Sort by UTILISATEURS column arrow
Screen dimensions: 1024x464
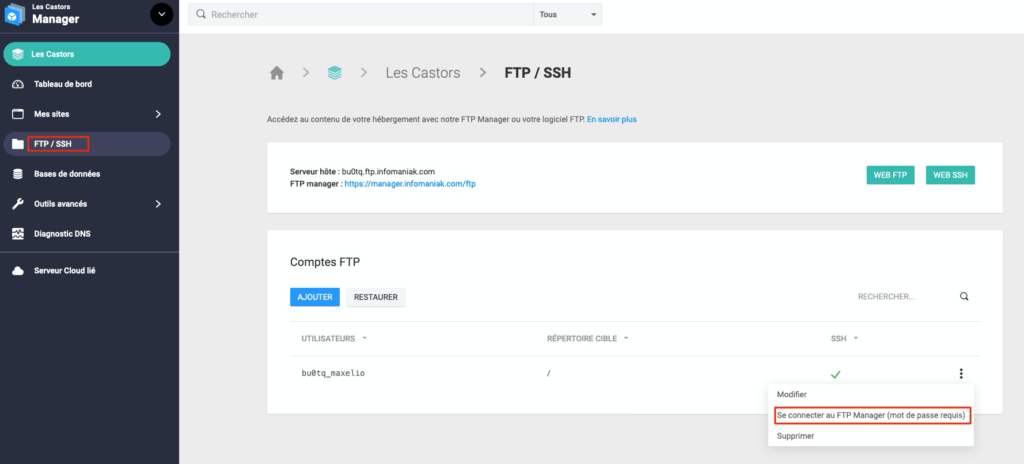(x=364, y=339)
